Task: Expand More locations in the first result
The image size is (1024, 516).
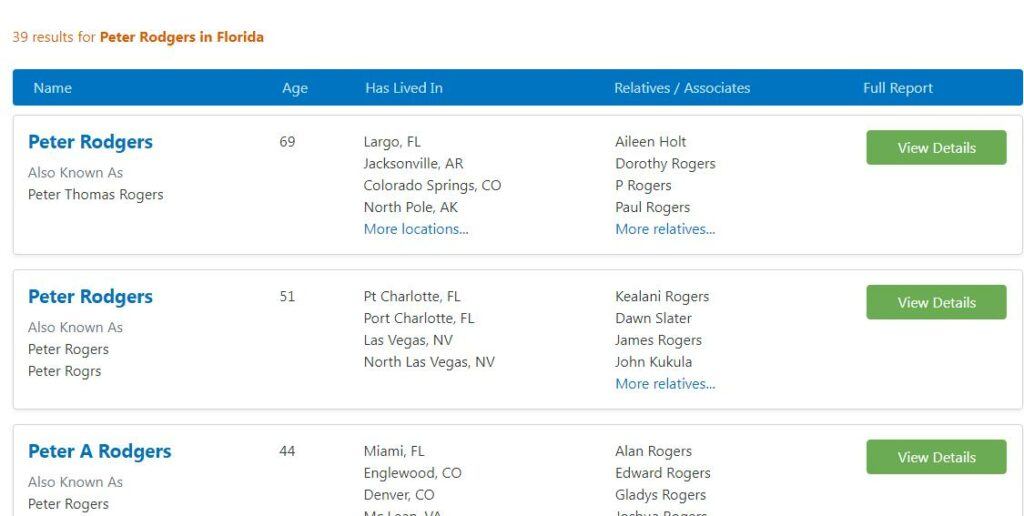Action: point(416,229)
